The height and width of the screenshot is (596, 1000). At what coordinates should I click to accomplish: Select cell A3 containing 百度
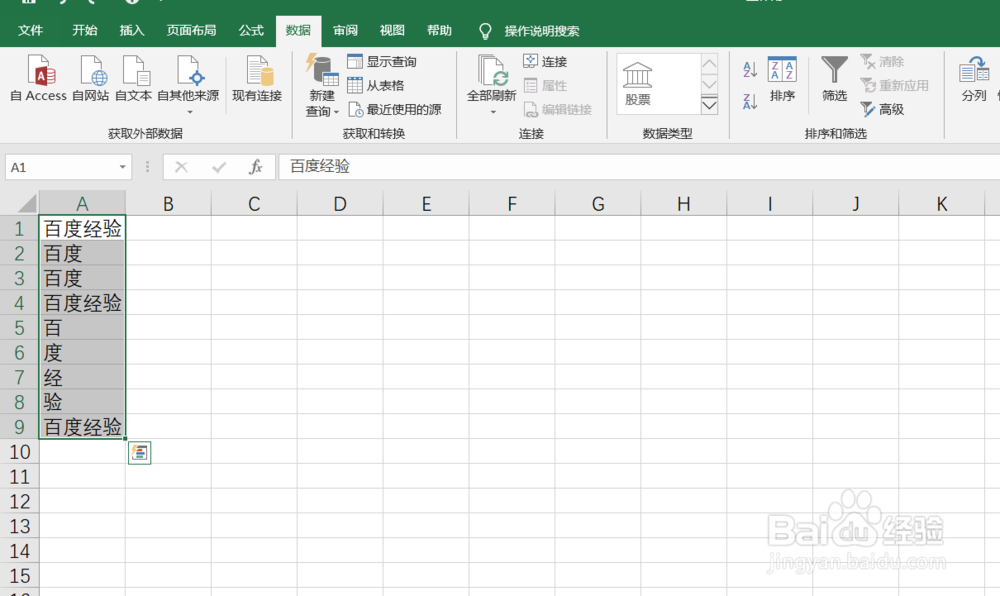pyautogui.click(x=82, y=279)
